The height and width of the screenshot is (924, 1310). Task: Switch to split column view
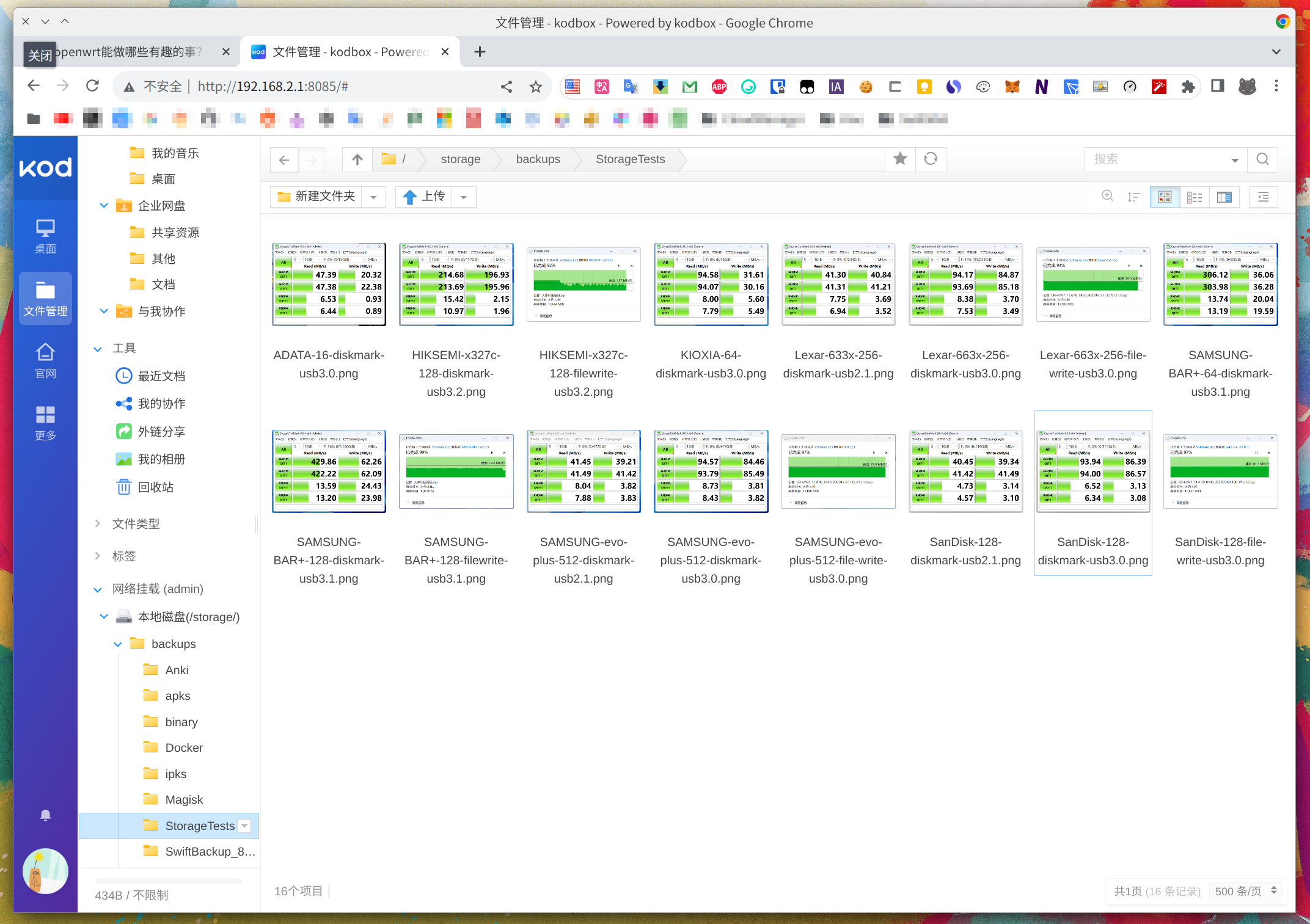(x=1224, y=197)
